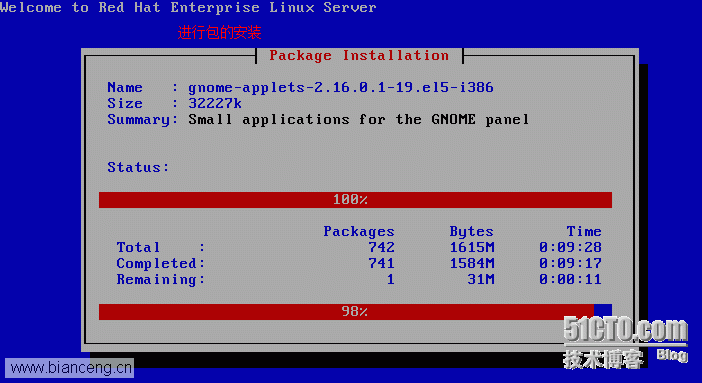702x383 pixels.
Task: Click the 'Status:' label
Action: click(138, 168)
